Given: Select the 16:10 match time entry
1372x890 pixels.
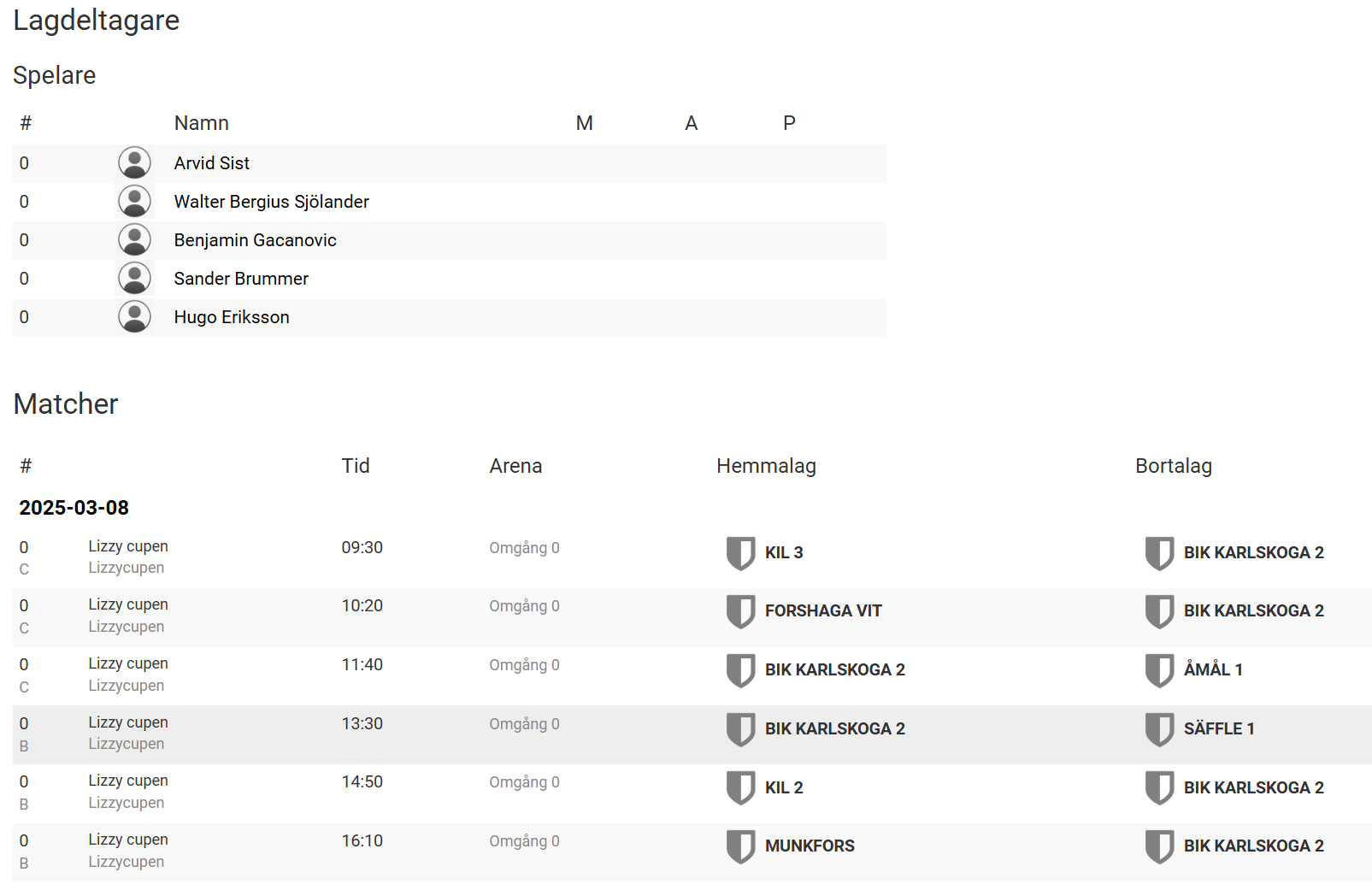Looking at the screenshot, I should pyautogui.click(x=362, y=840).
